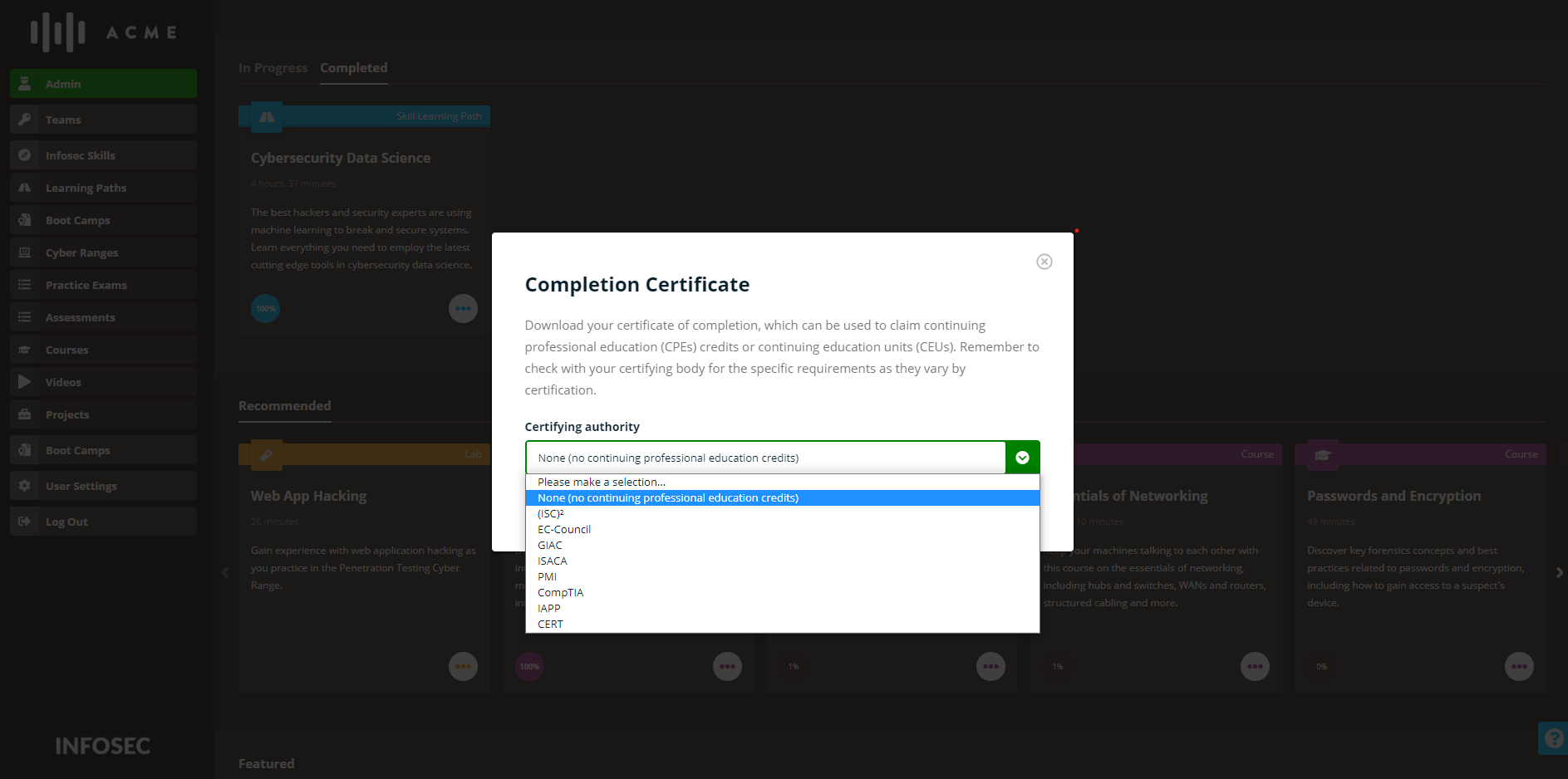Choose the CERT option
The width and height of the screenshot is (1568, 779).
pyautogui.click(x=550, y=624)
